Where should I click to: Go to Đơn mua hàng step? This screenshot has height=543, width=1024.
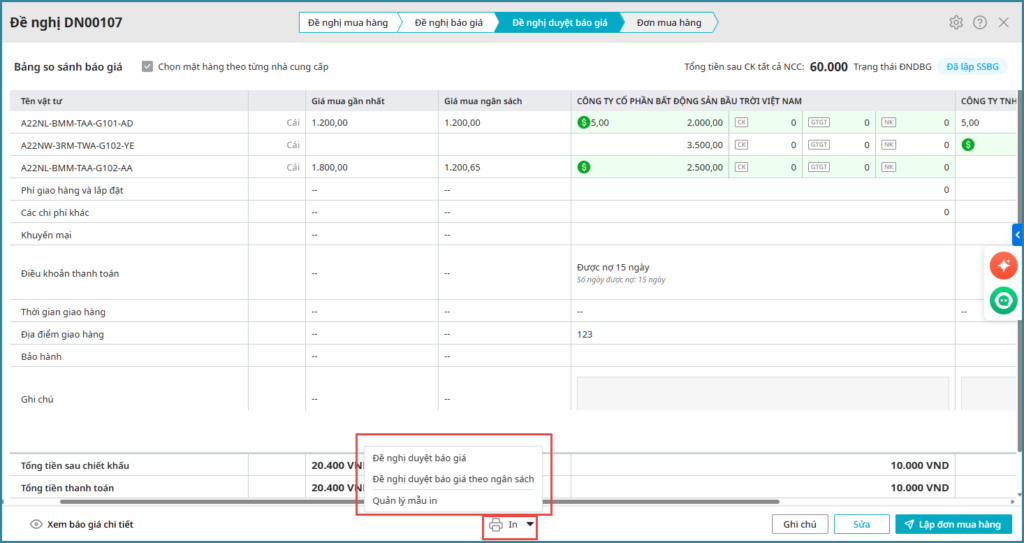(x=669, y=23)
